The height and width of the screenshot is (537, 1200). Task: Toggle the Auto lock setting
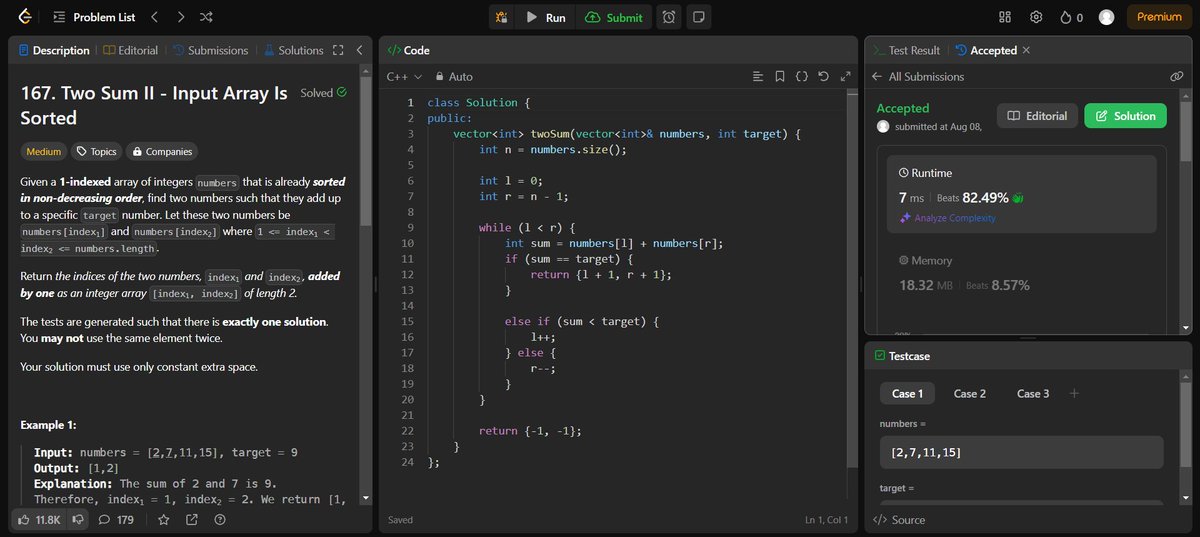click(x=454, y=76)
